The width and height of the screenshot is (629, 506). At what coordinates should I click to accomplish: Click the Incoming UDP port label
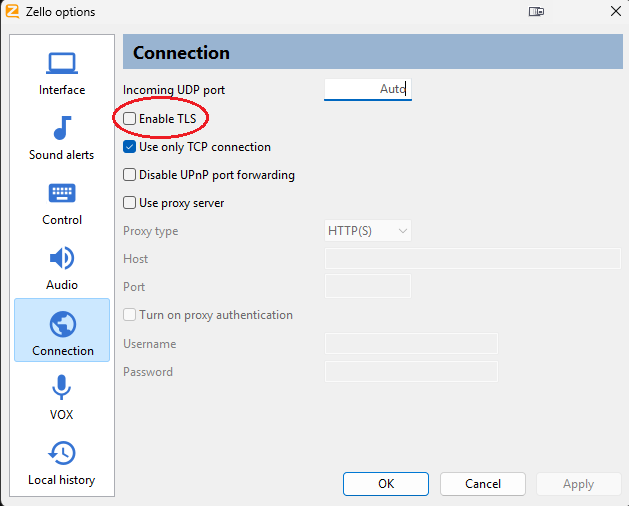coord(174,90)
